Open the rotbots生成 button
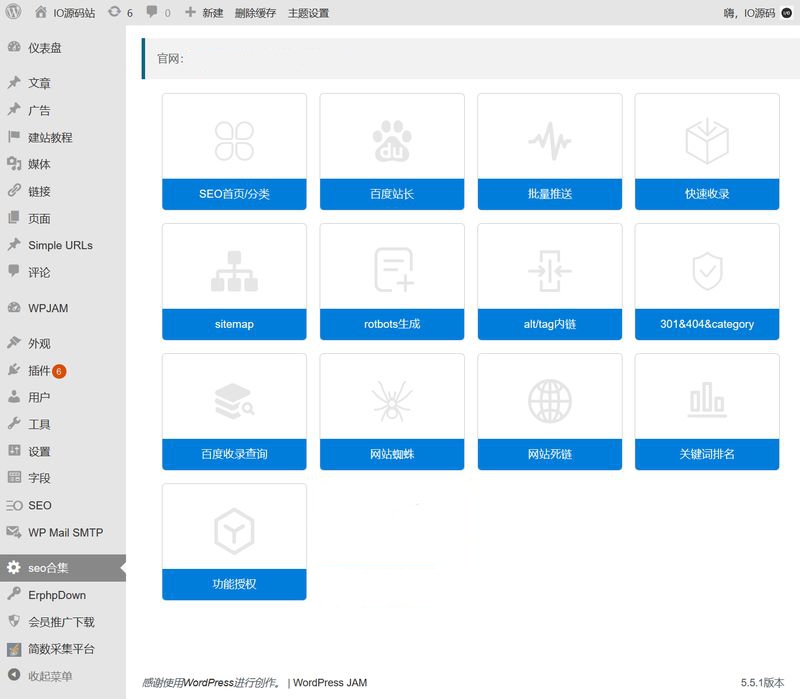Viewport: 800px width, 699px height. 392,324
